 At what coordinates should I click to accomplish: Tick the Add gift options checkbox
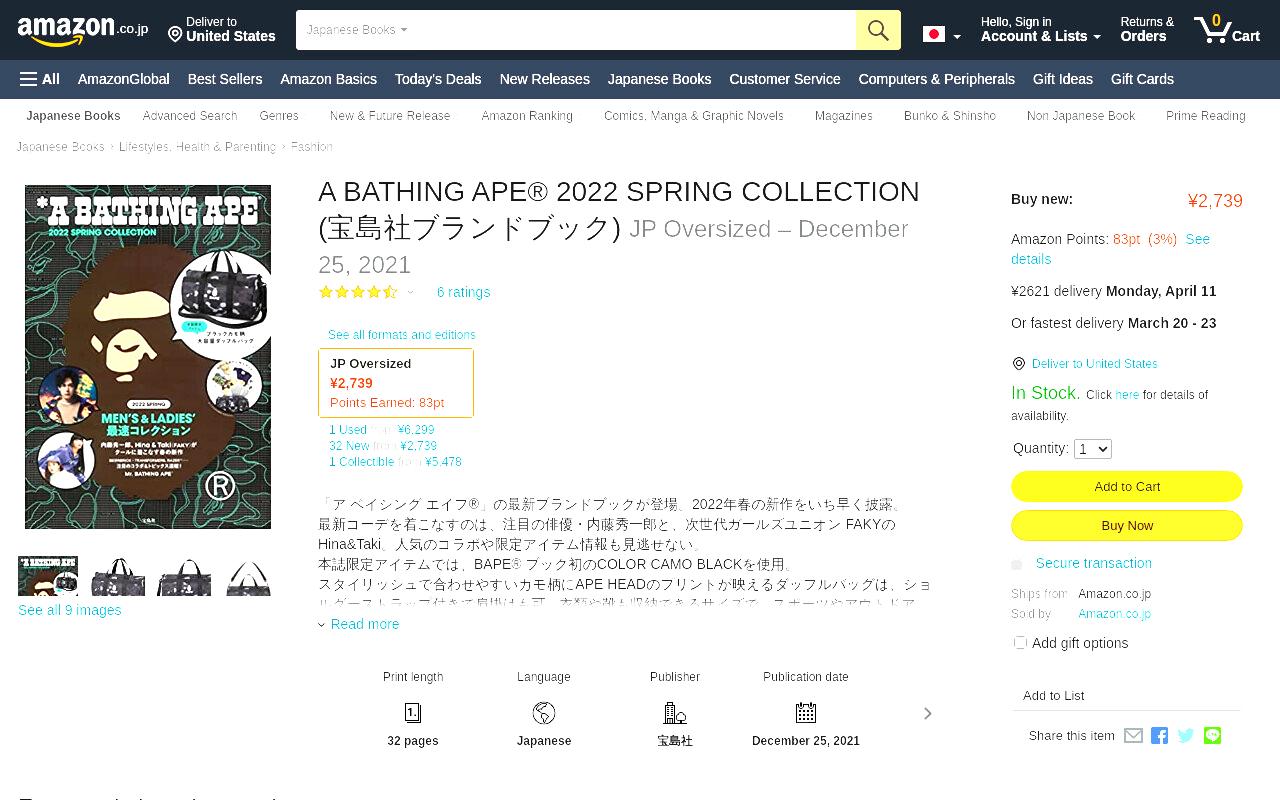click(x=1020, y=642)
